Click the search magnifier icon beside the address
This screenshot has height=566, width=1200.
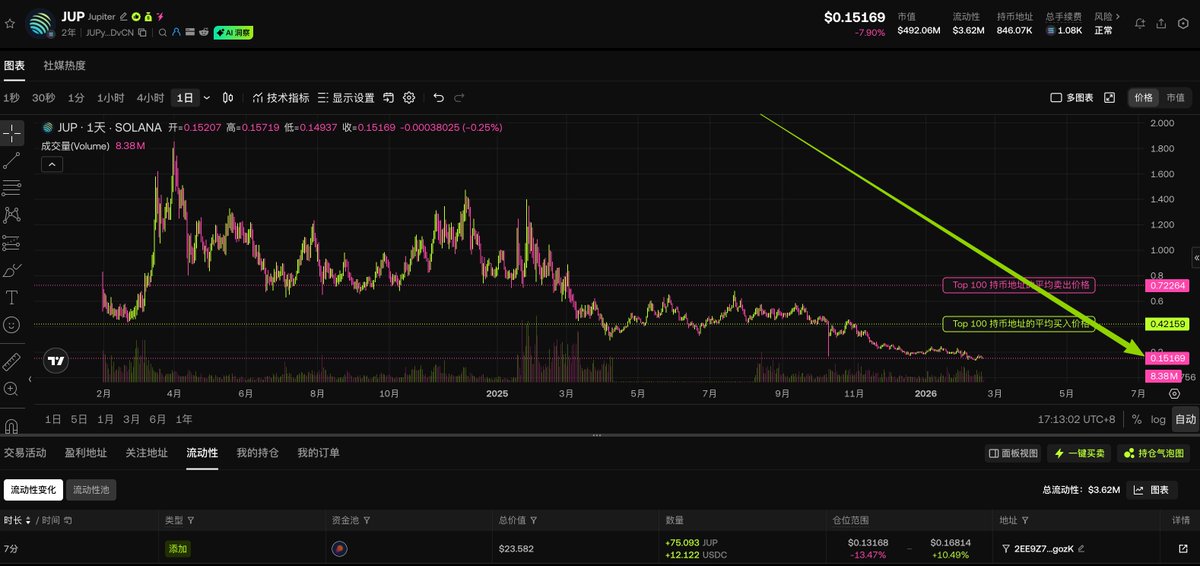(162, 33)
